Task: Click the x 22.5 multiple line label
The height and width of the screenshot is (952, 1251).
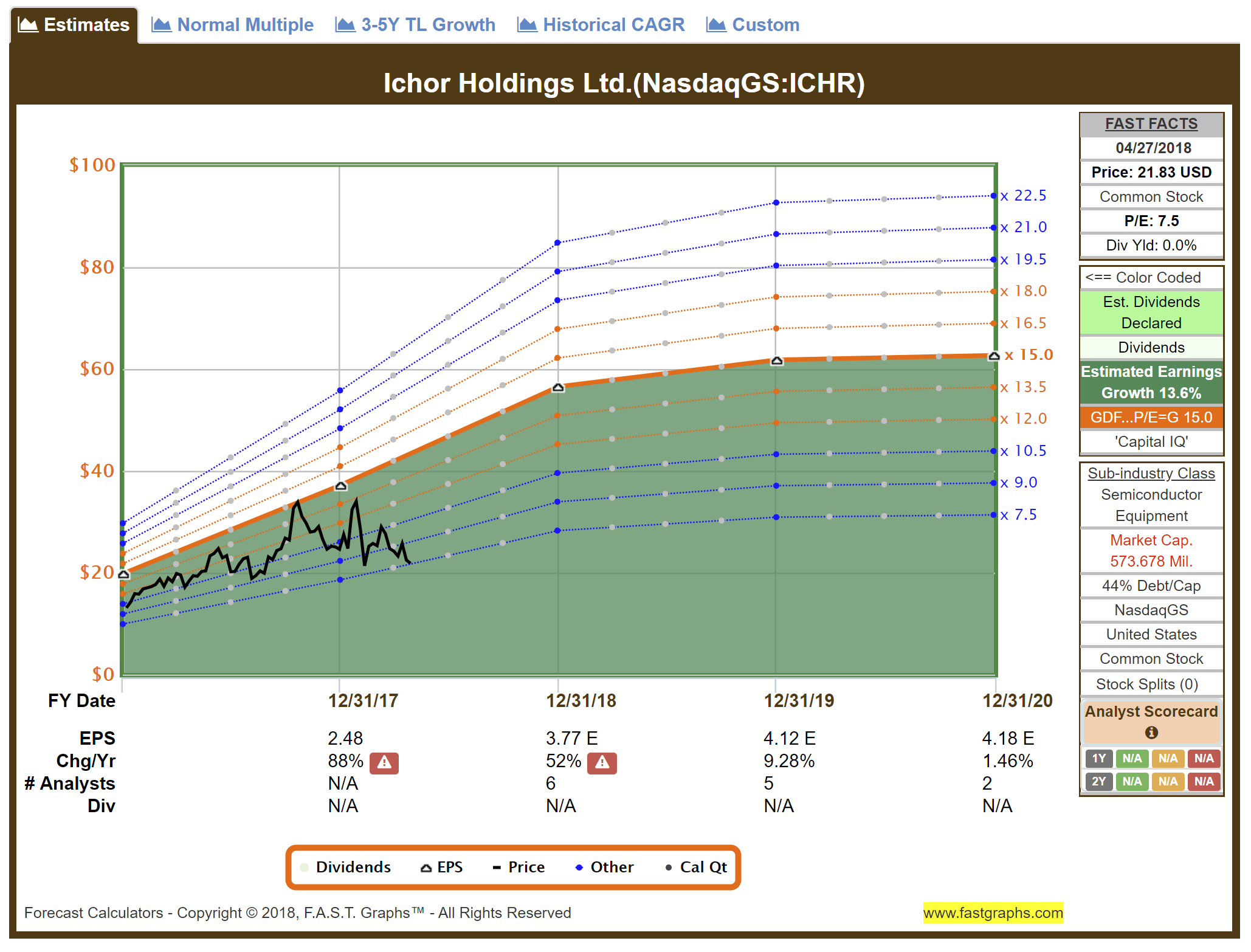Action: (1024, 196)
